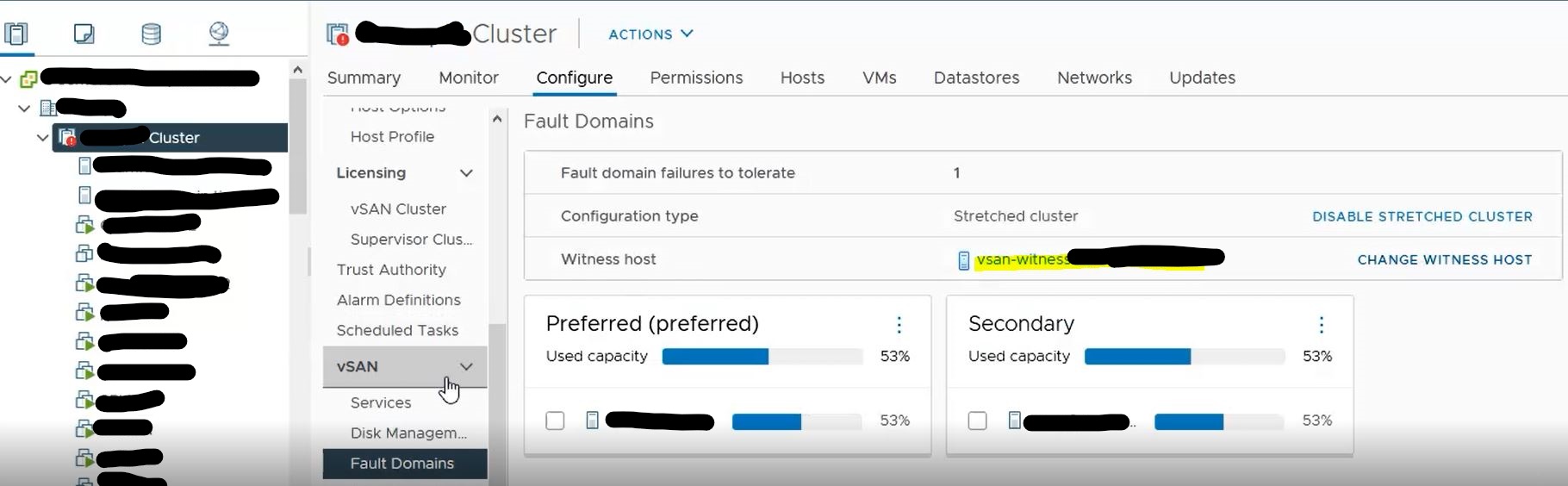Open the VMs and Templates inventory icon
Screen dimensions: 1568x486
click(x=84, y=34)
